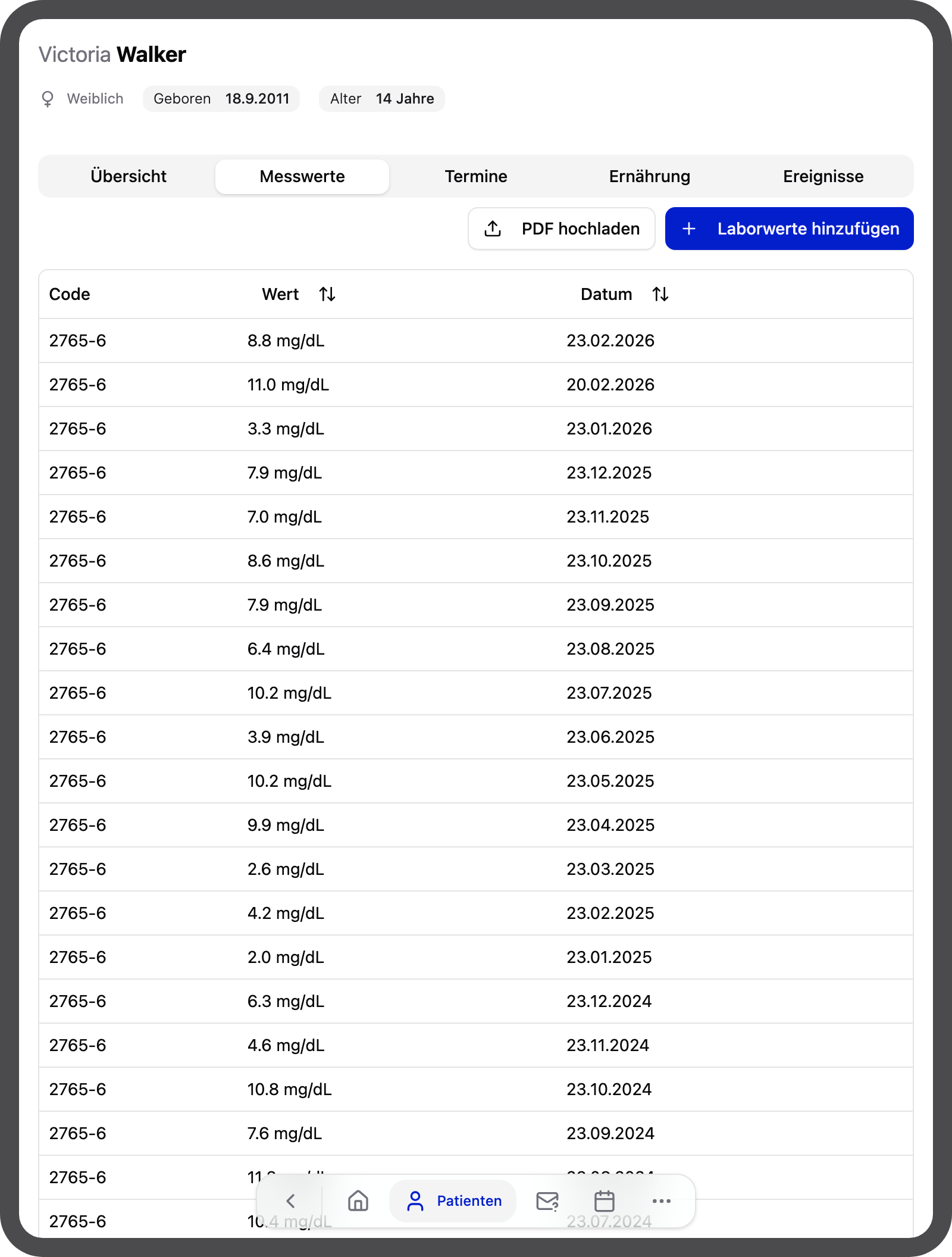Select the 11.0 mg/dL row from 20.02.2026
This screenshot has width=952, height=1257.
coord(476,384)
